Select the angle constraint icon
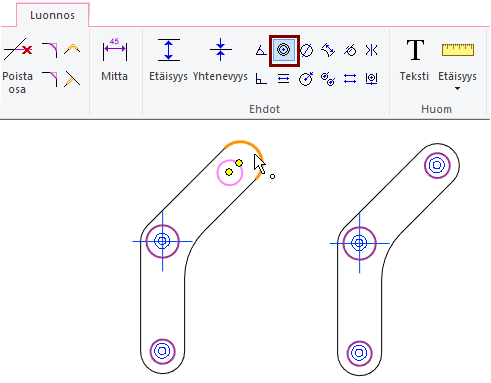 261,50
